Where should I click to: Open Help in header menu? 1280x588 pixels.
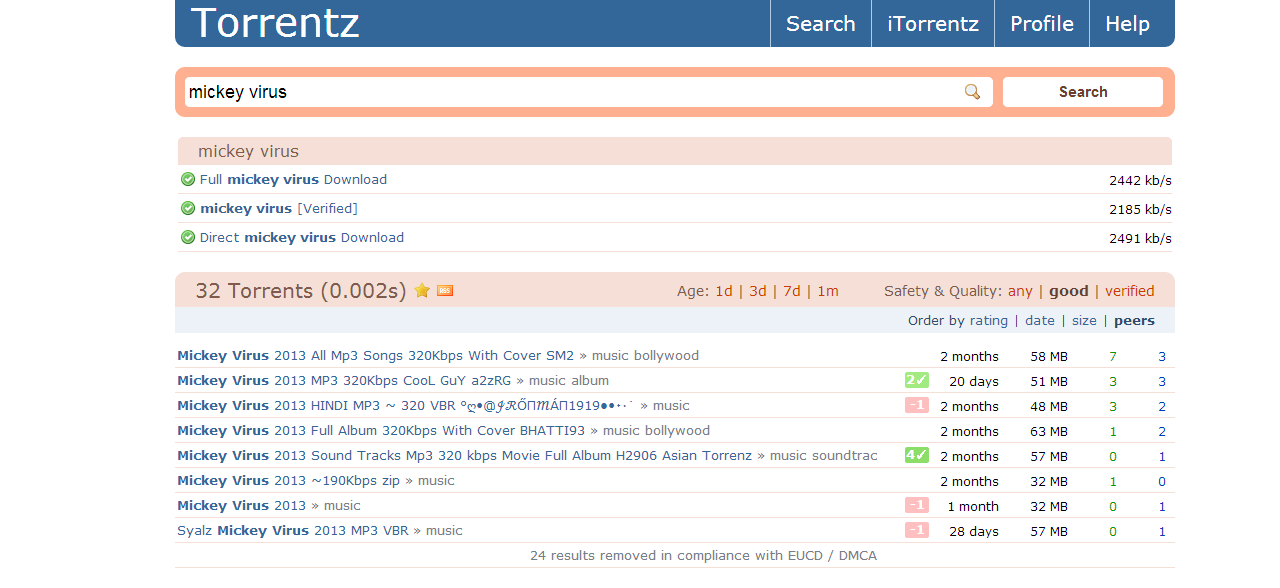[1127, 24]
